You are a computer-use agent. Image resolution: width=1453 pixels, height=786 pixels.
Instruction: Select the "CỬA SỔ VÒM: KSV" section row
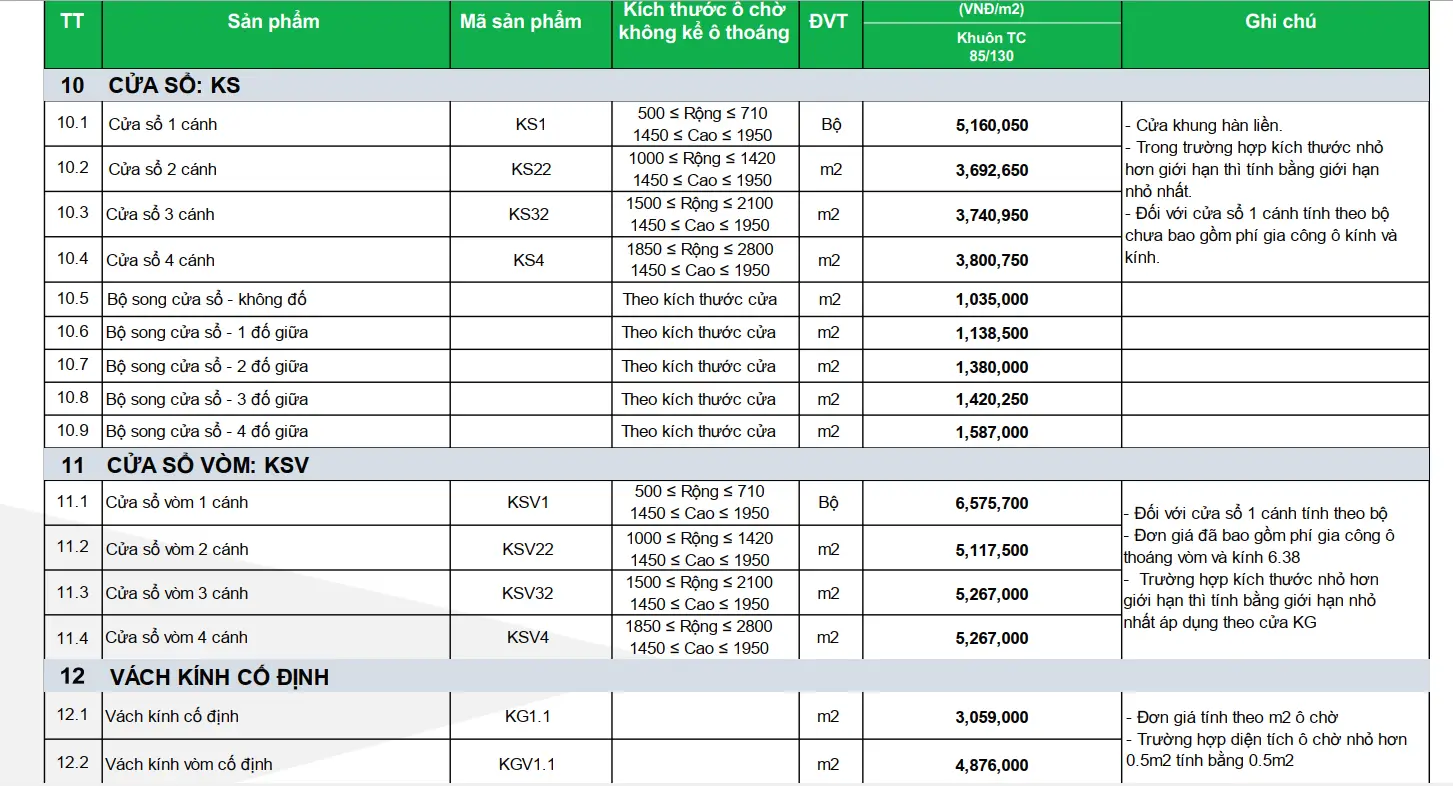point(208,466)
